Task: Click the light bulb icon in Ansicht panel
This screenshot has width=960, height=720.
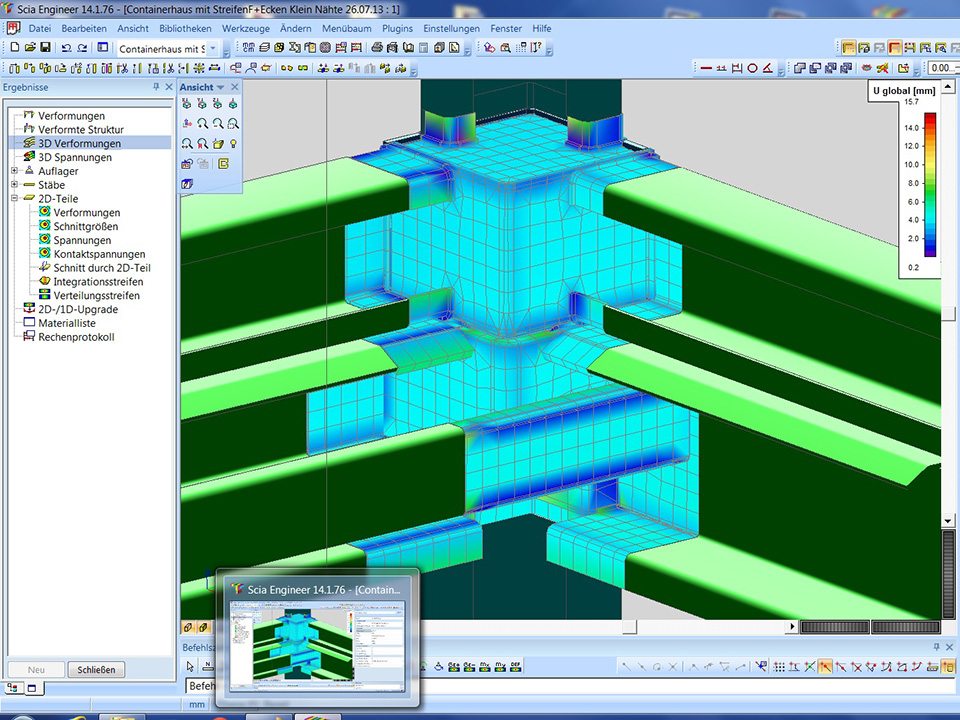Action: 233,144
